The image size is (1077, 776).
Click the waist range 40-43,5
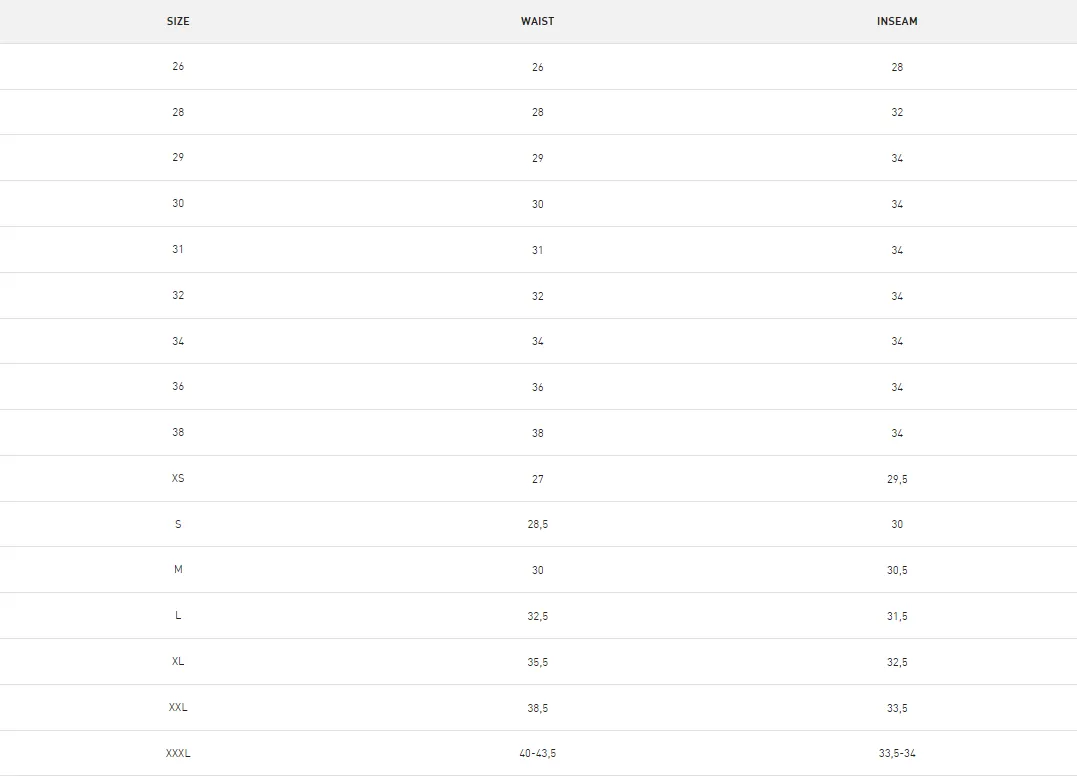tap(537, 753)
